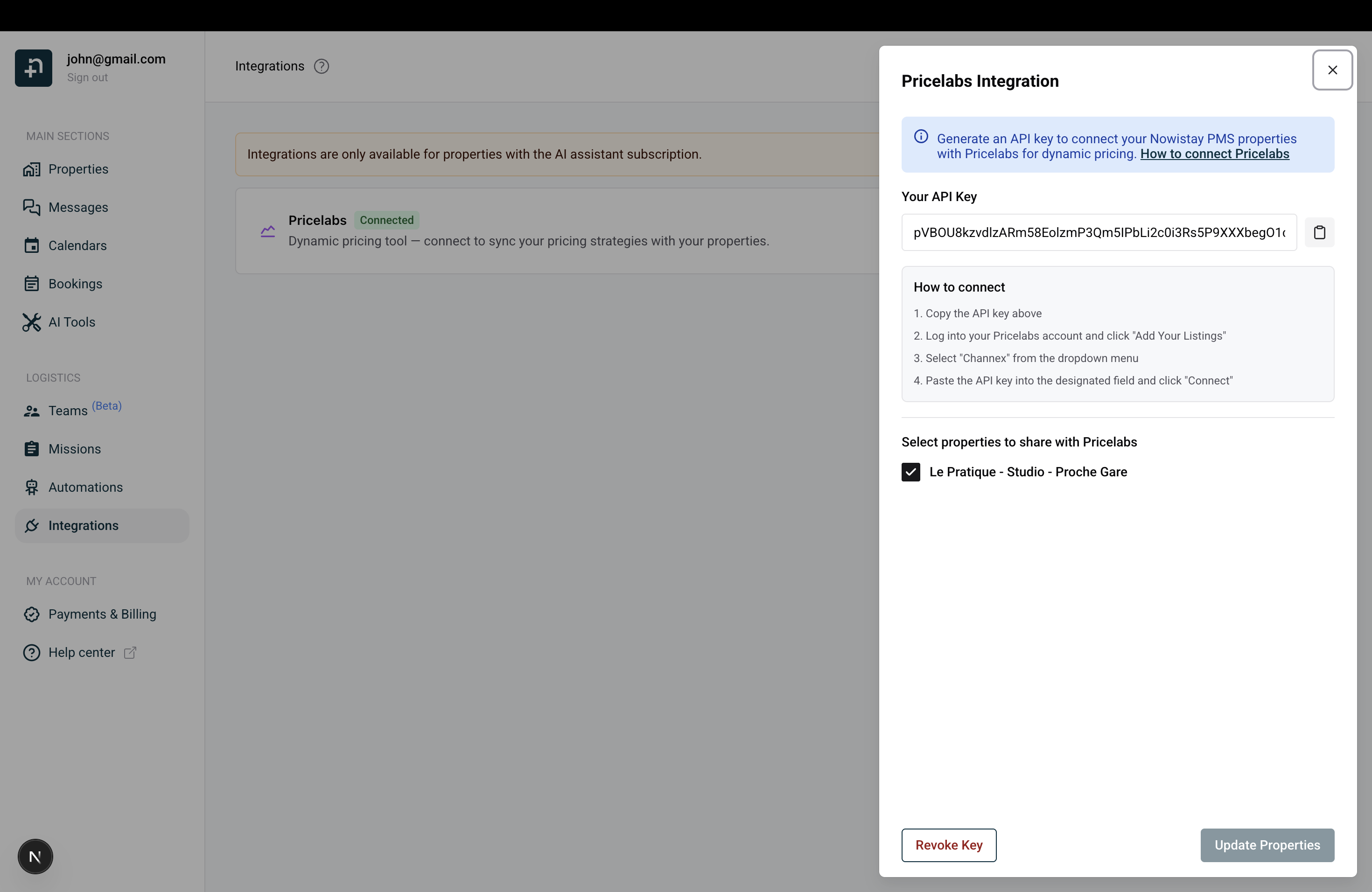
Task: Click "Select properties to share with Pricelabs" heading
Action: [1019, 442]
